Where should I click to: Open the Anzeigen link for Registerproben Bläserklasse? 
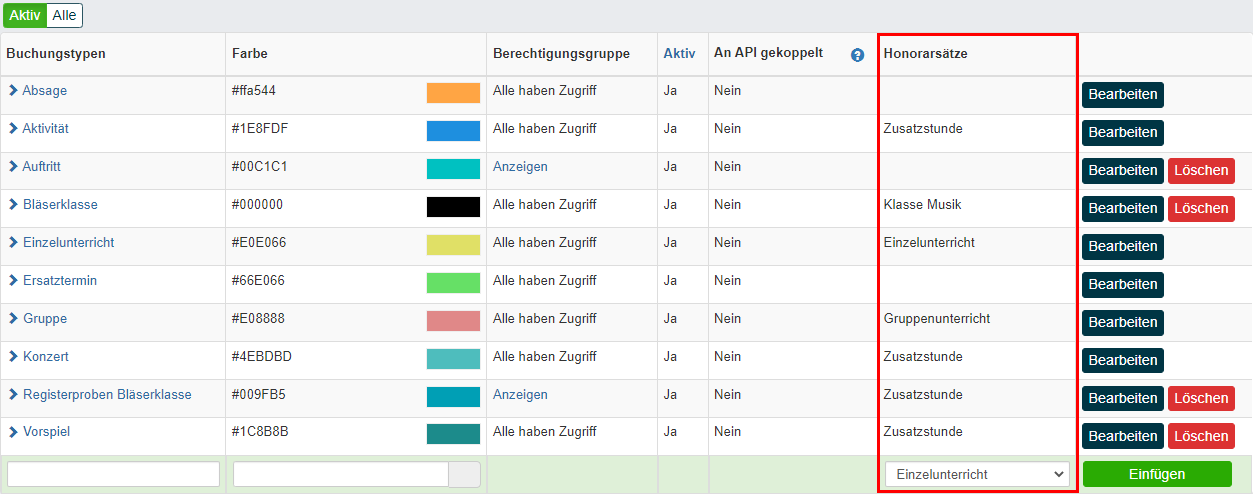click(520, 395)
